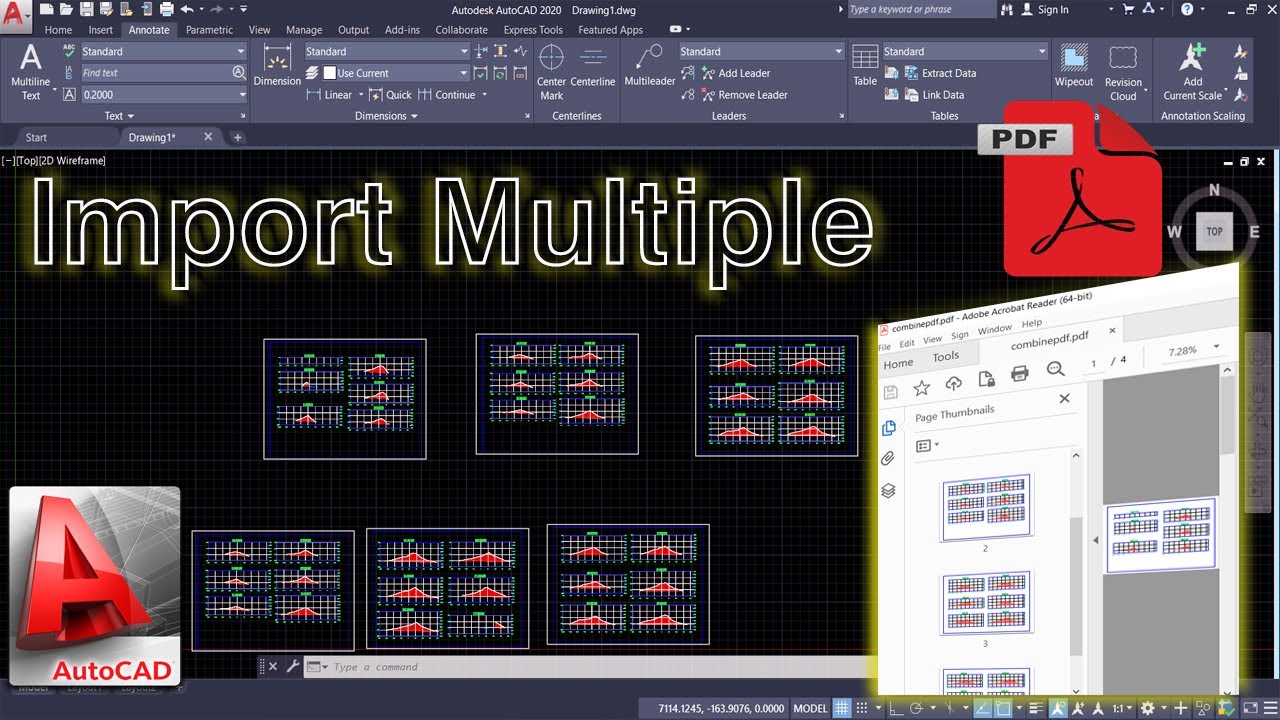Open the text height 0.2000 dropdown
Screen dimensions: 1280x720
tap(163, 94)
